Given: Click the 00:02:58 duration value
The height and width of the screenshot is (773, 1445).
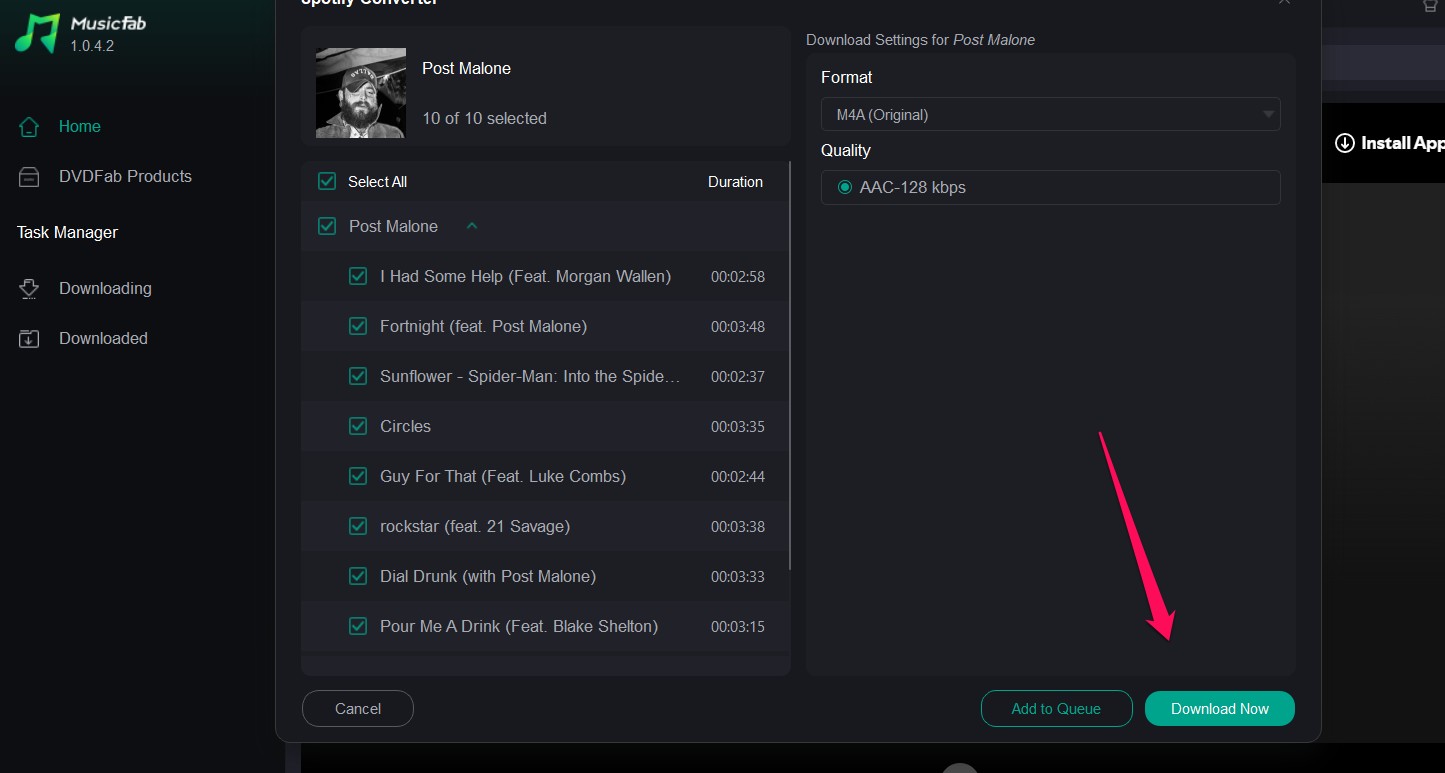Looking at the screenshot, I should [x=738, y=277].
